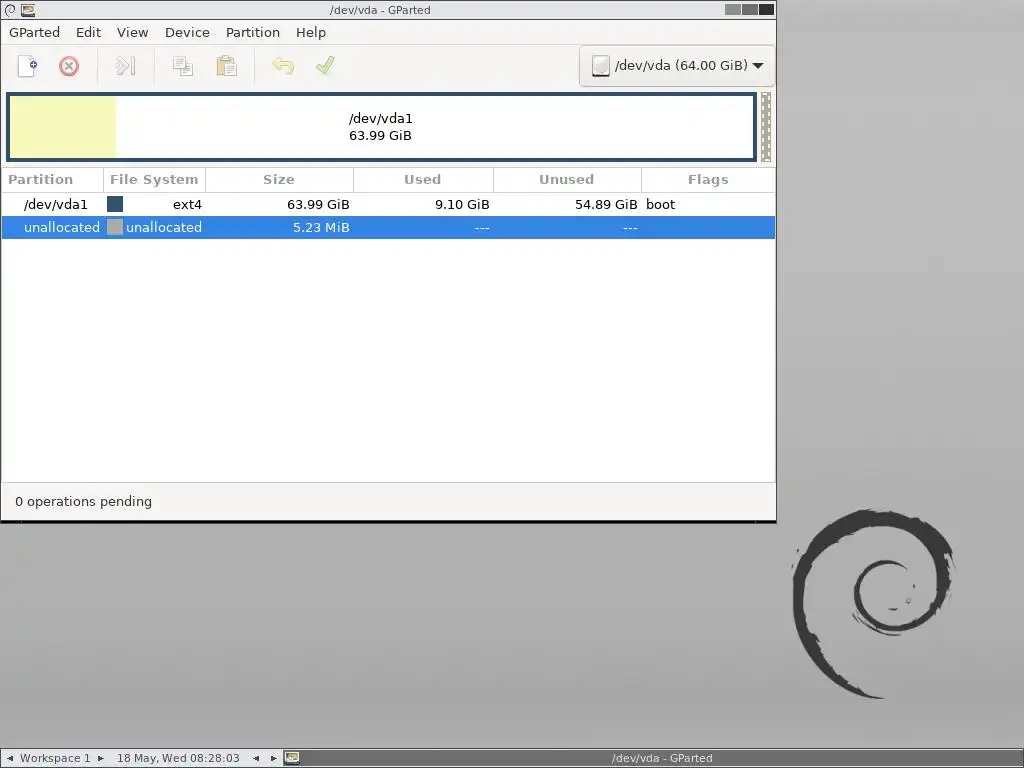This screenshot has width=1024, height=768.
Task: Click the boot flag cell
Action: pos(660,204)
